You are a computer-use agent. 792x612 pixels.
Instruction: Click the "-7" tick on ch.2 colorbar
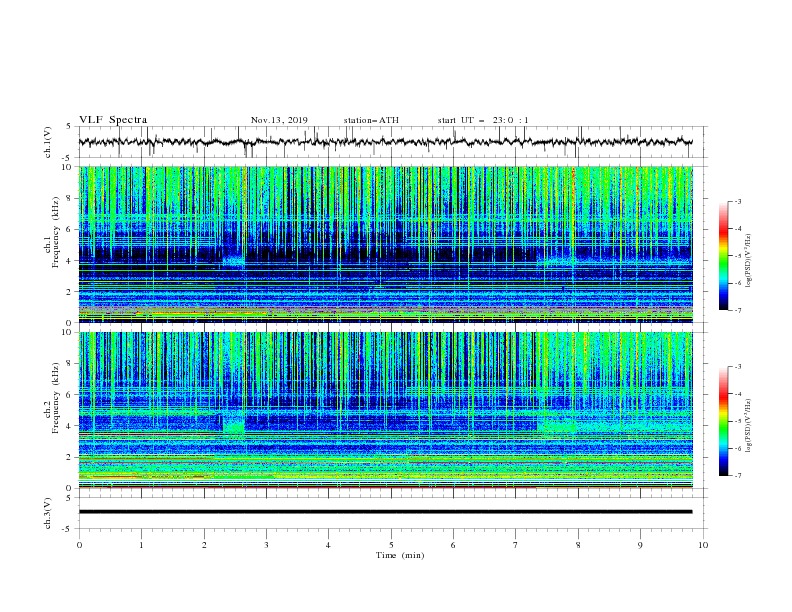click(737, 476)
